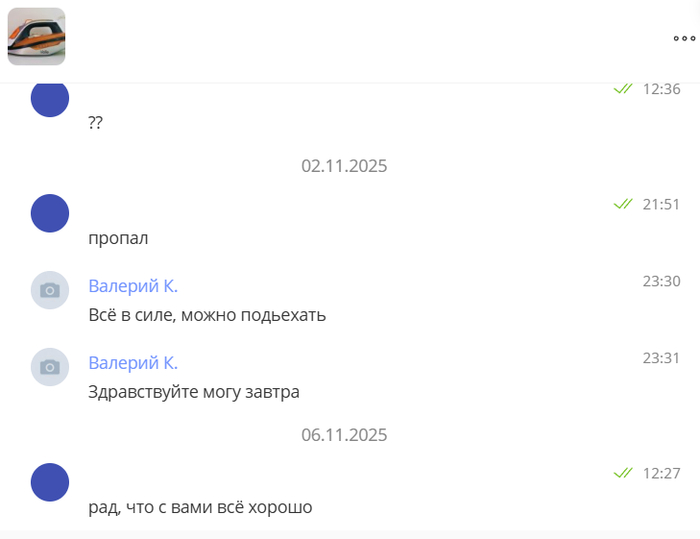
Task: Click the 23:30 message timestamp
Action: pos(661,282)
